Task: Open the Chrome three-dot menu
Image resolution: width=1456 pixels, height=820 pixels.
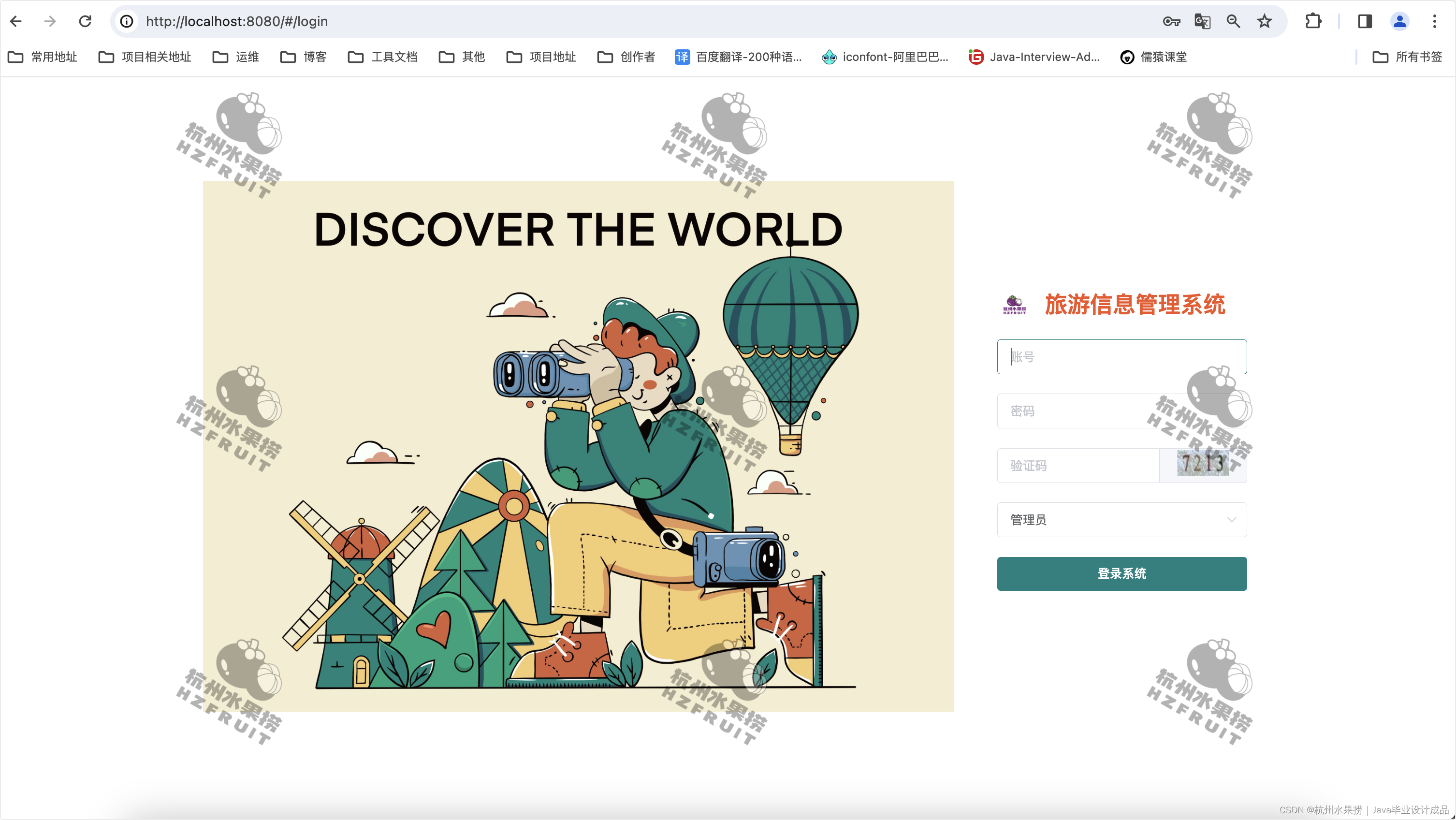Action: [1435, 21]
